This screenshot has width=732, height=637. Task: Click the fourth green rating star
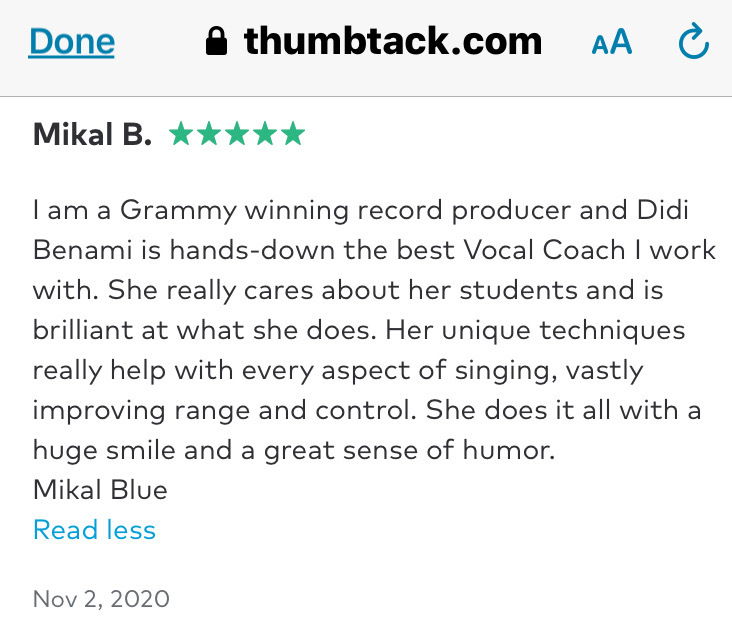(x=265, y=134)
